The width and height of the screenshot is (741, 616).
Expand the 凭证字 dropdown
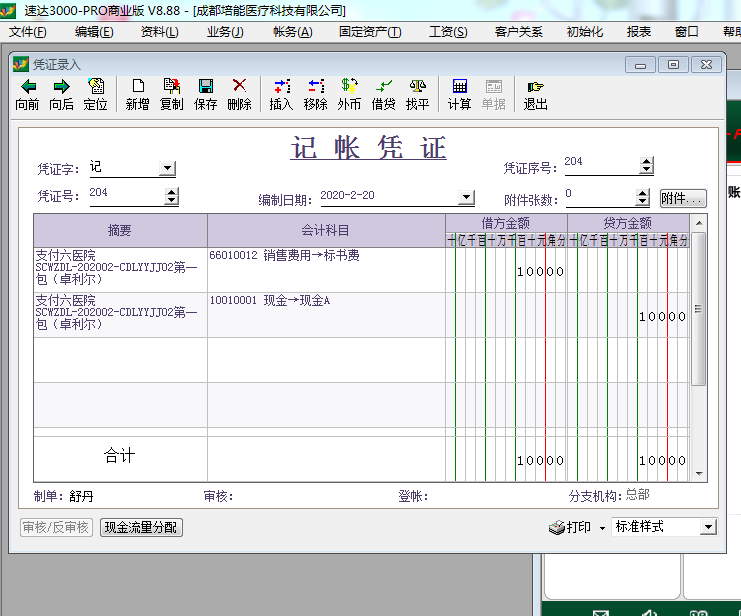(167, 169)
